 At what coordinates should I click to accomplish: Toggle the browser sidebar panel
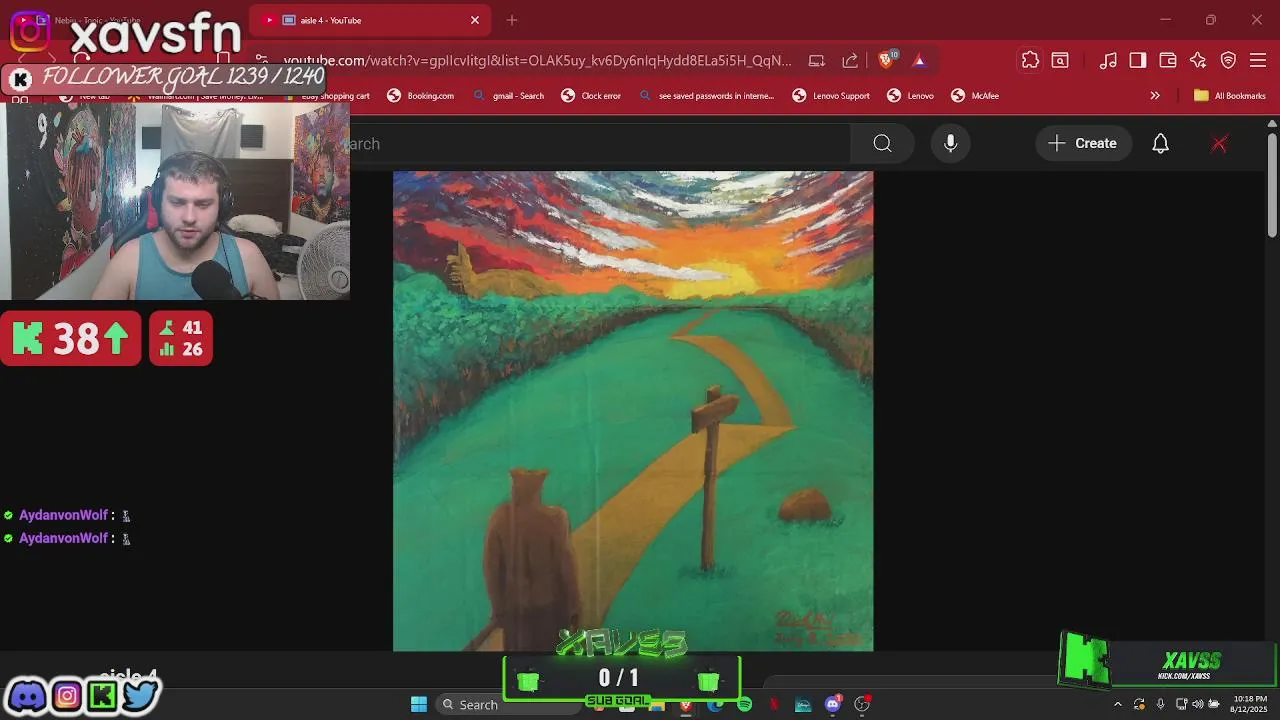(x=1138, y=61)
